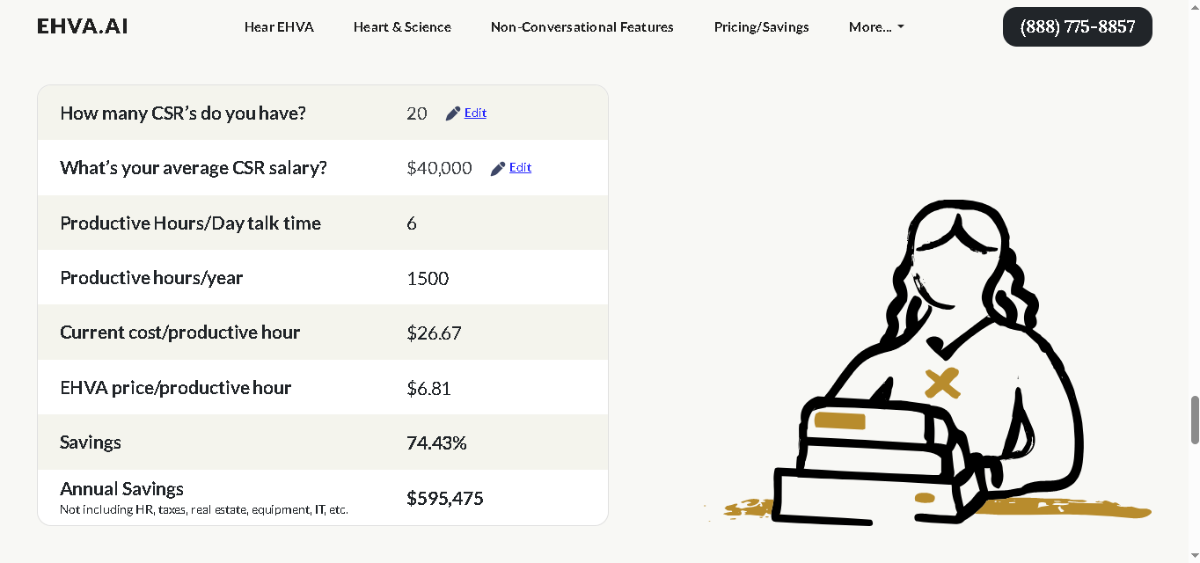Open the Heart & Science page
1200x563 pixels.
coord(402,27)
